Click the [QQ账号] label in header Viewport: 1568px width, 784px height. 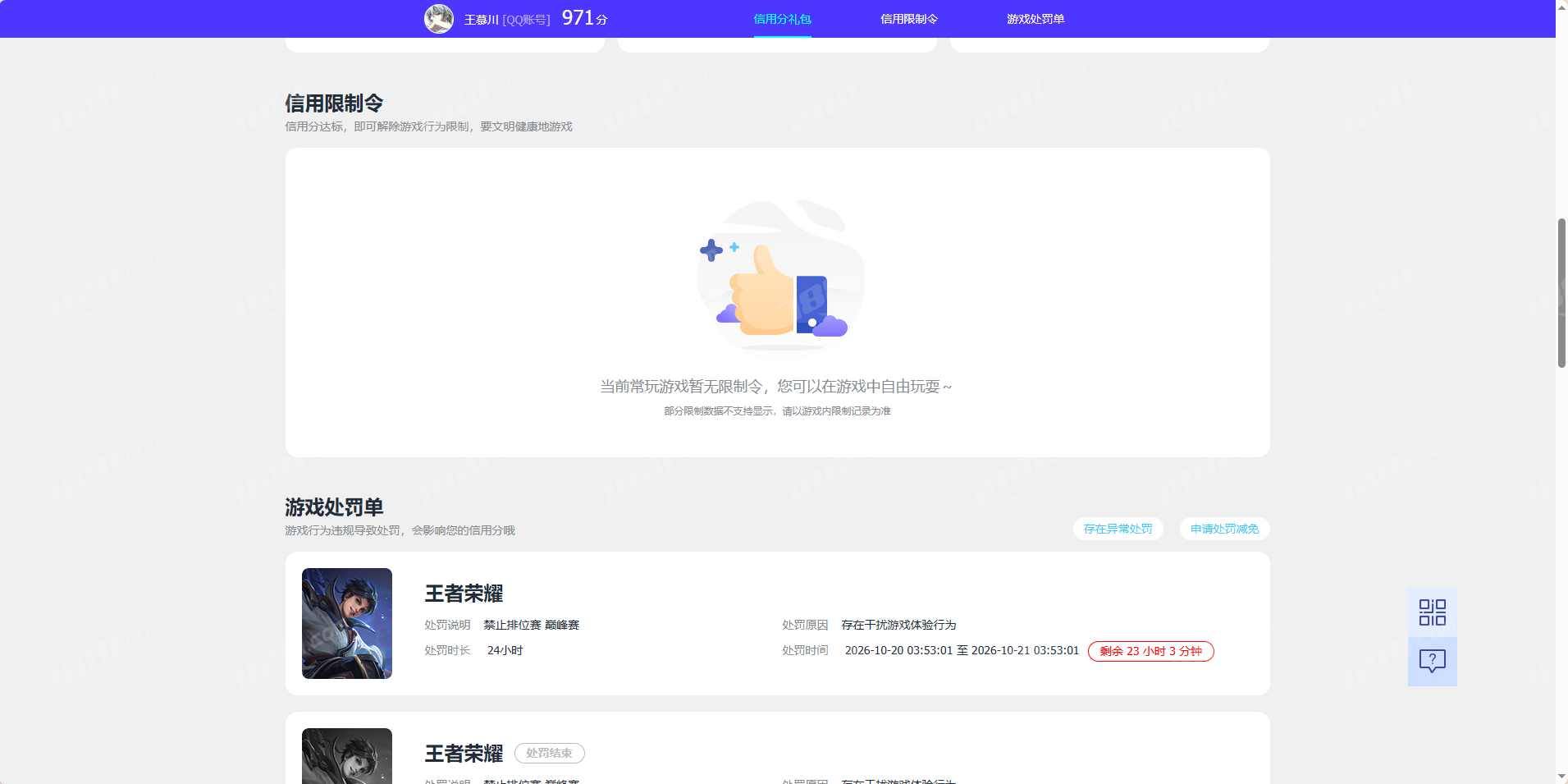[x=526, y=20]
